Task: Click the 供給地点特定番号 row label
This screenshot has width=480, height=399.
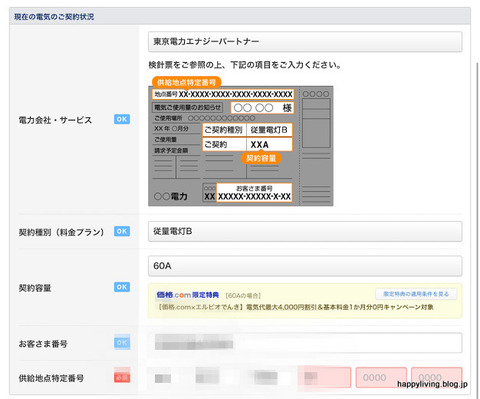Action: (51, 378)
